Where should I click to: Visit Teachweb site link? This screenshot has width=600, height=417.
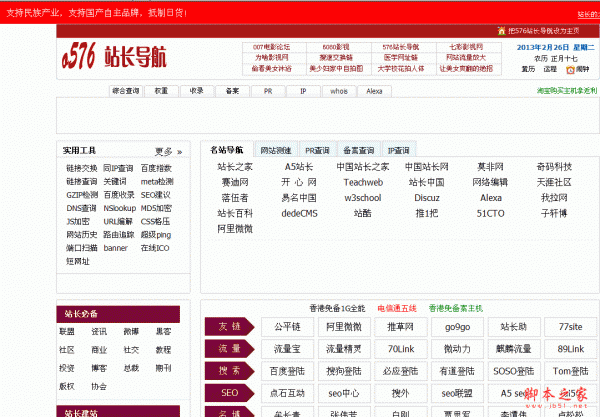tap(363, 182)
